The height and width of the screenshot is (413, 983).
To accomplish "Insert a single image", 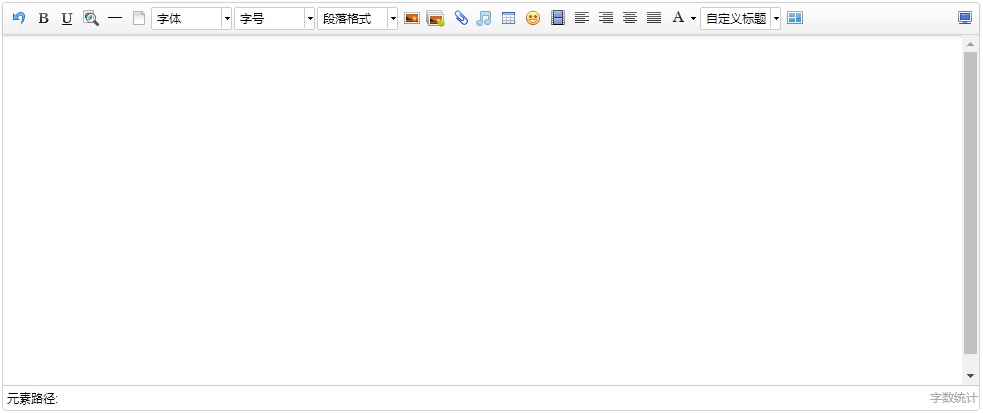I will (x=411, y=18).
